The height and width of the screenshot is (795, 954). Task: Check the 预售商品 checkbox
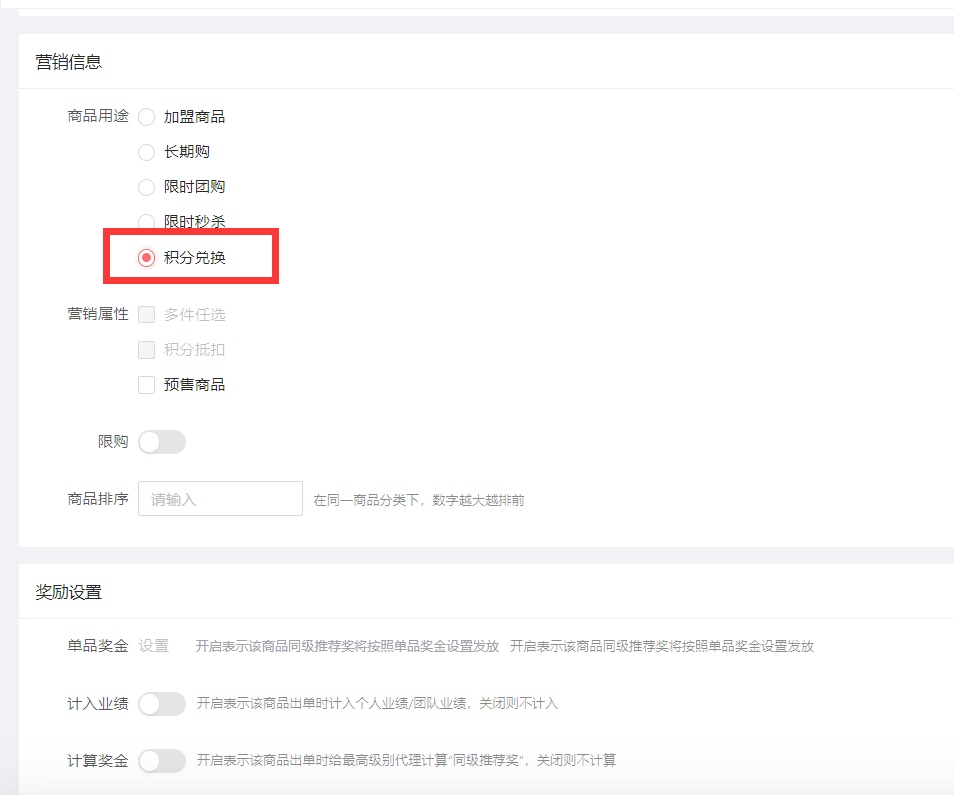pos(147,385)
